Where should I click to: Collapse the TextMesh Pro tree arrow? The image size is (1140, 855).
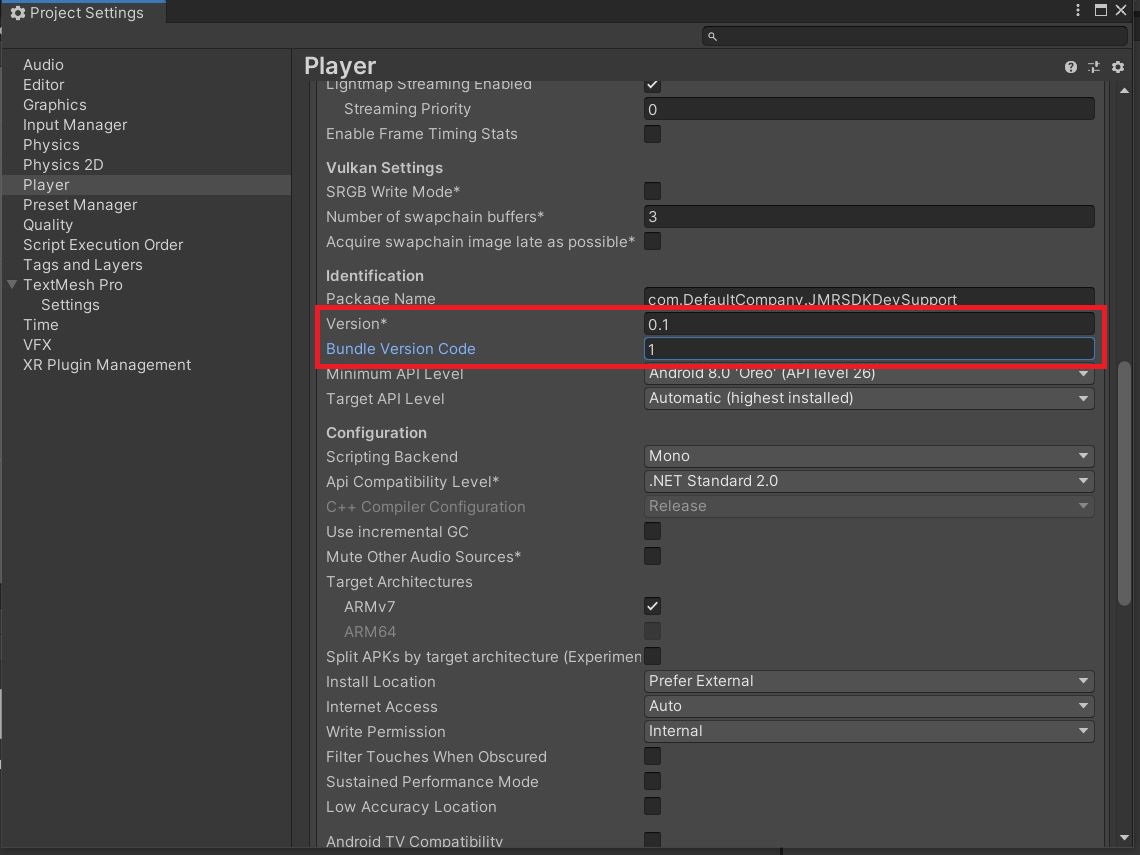(12, 285)
